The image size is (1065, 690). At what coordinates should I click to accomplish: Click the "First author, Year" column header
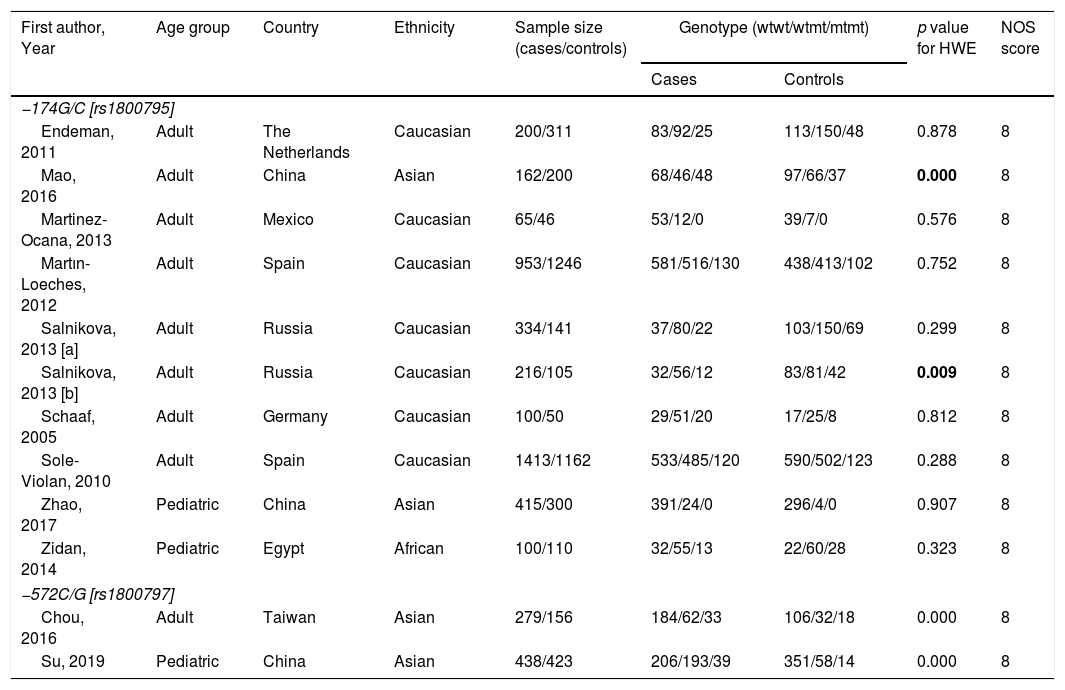[62, 38]
